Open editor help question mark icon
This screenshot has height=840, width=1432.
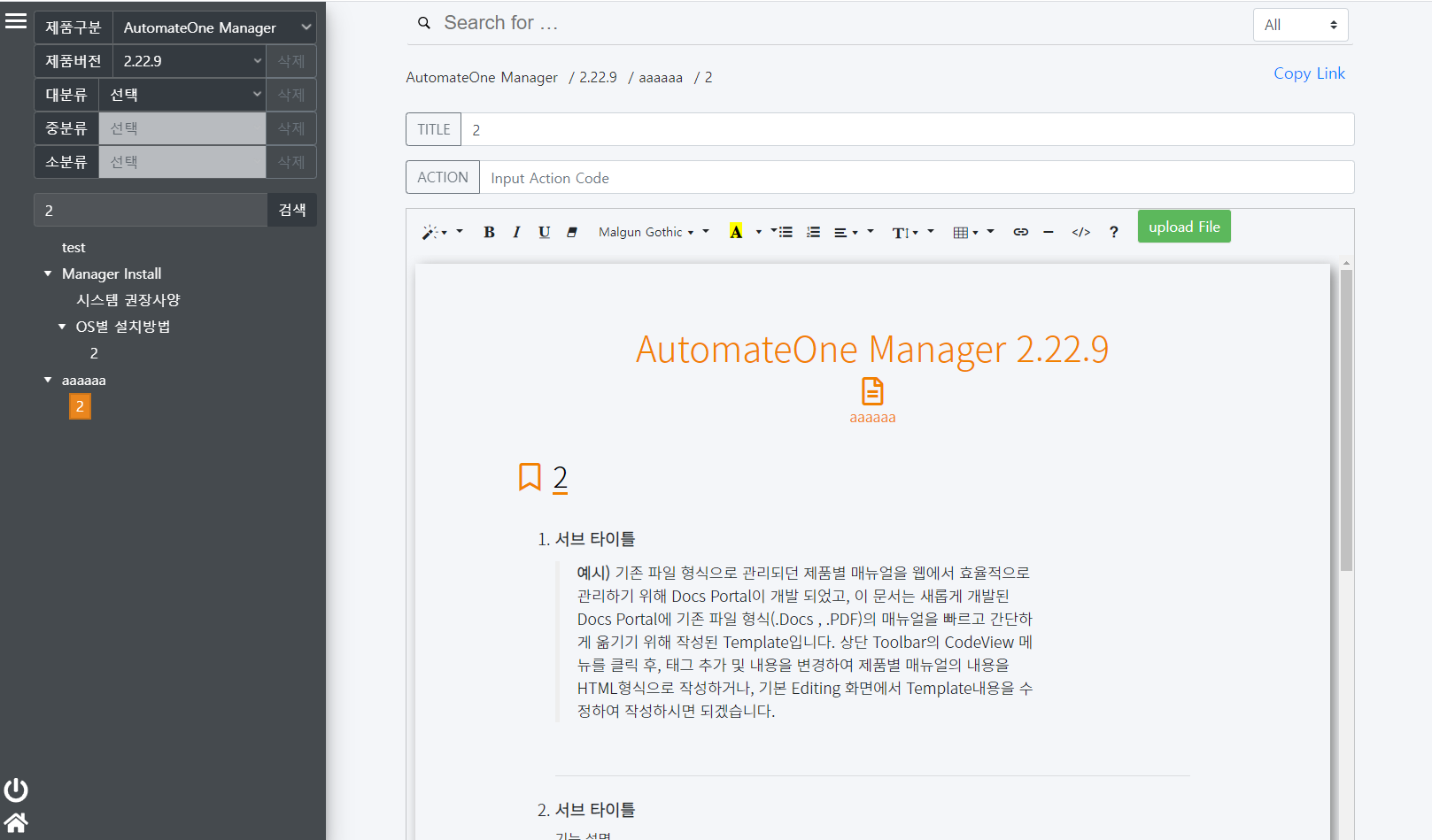point(1113,232)
